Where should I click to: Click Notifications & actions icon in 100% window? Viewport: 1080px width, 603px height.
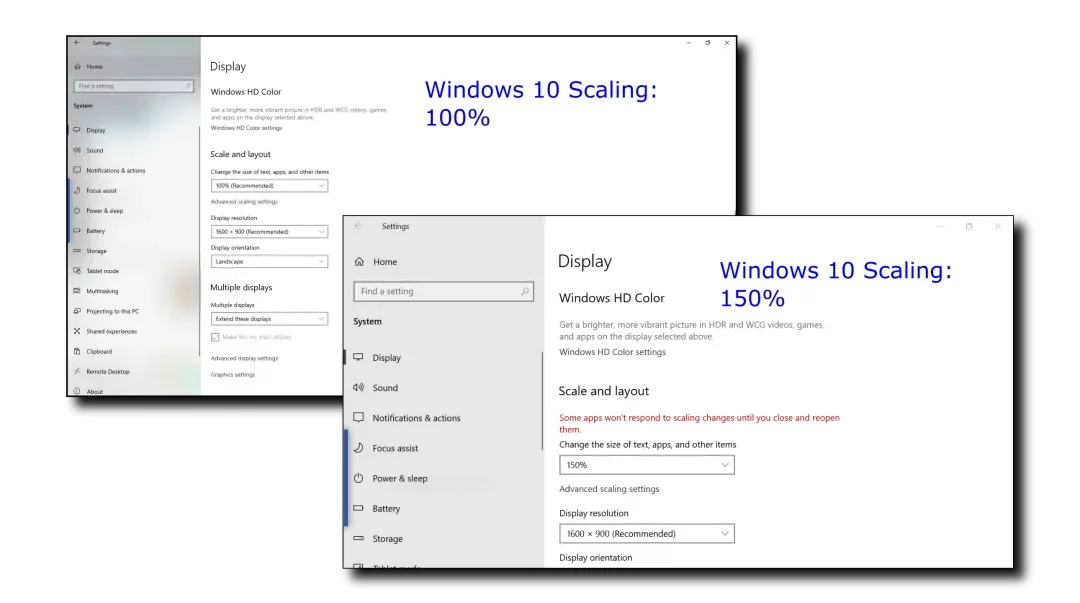click(77, 170)
